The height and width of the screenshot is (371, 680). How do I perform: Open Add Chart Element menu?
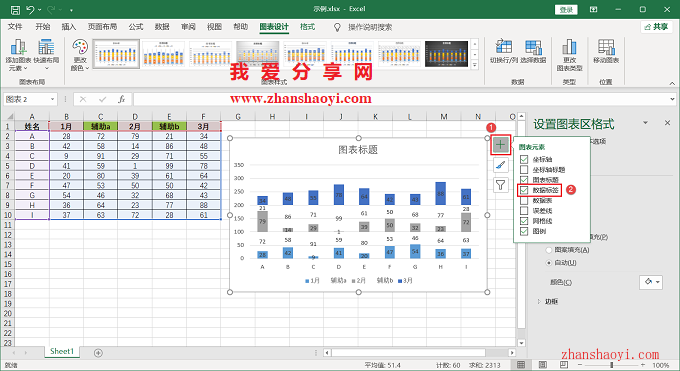(18, 55)
